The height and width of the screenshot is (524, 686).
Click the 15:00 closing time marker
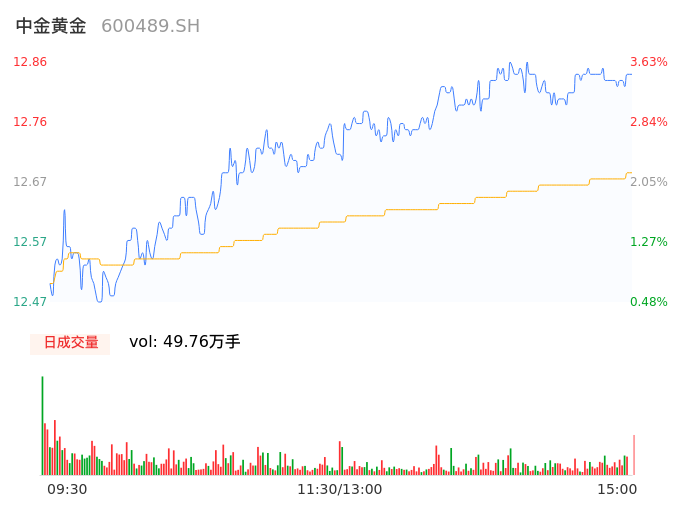tap(617, 489)
